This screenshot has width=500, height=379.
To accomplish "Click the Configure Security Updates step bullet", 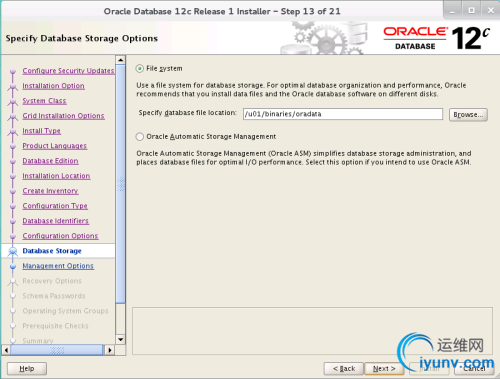I will click(x=13, y=71).
